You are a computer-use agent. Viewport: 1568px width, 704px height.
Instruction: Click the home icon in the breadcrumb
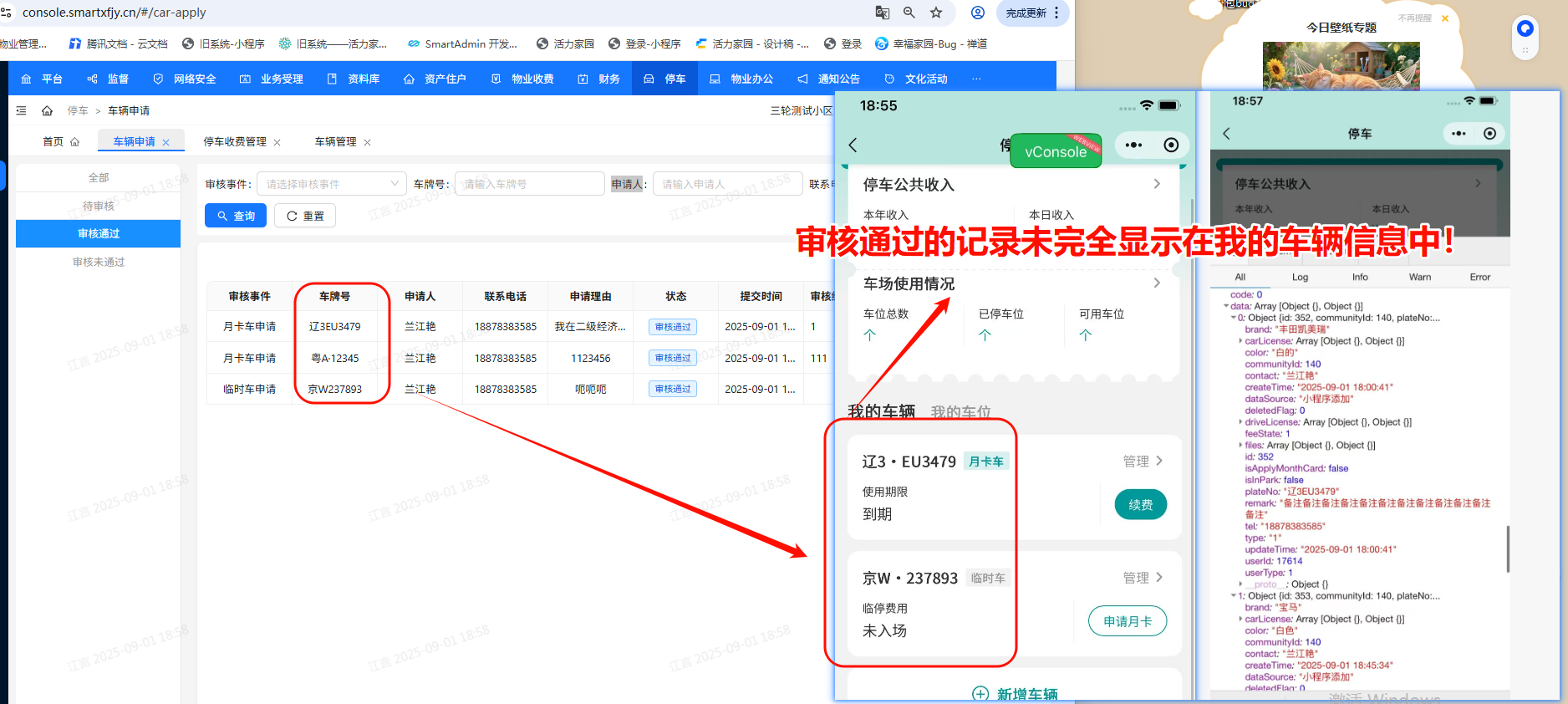point(47,111)
